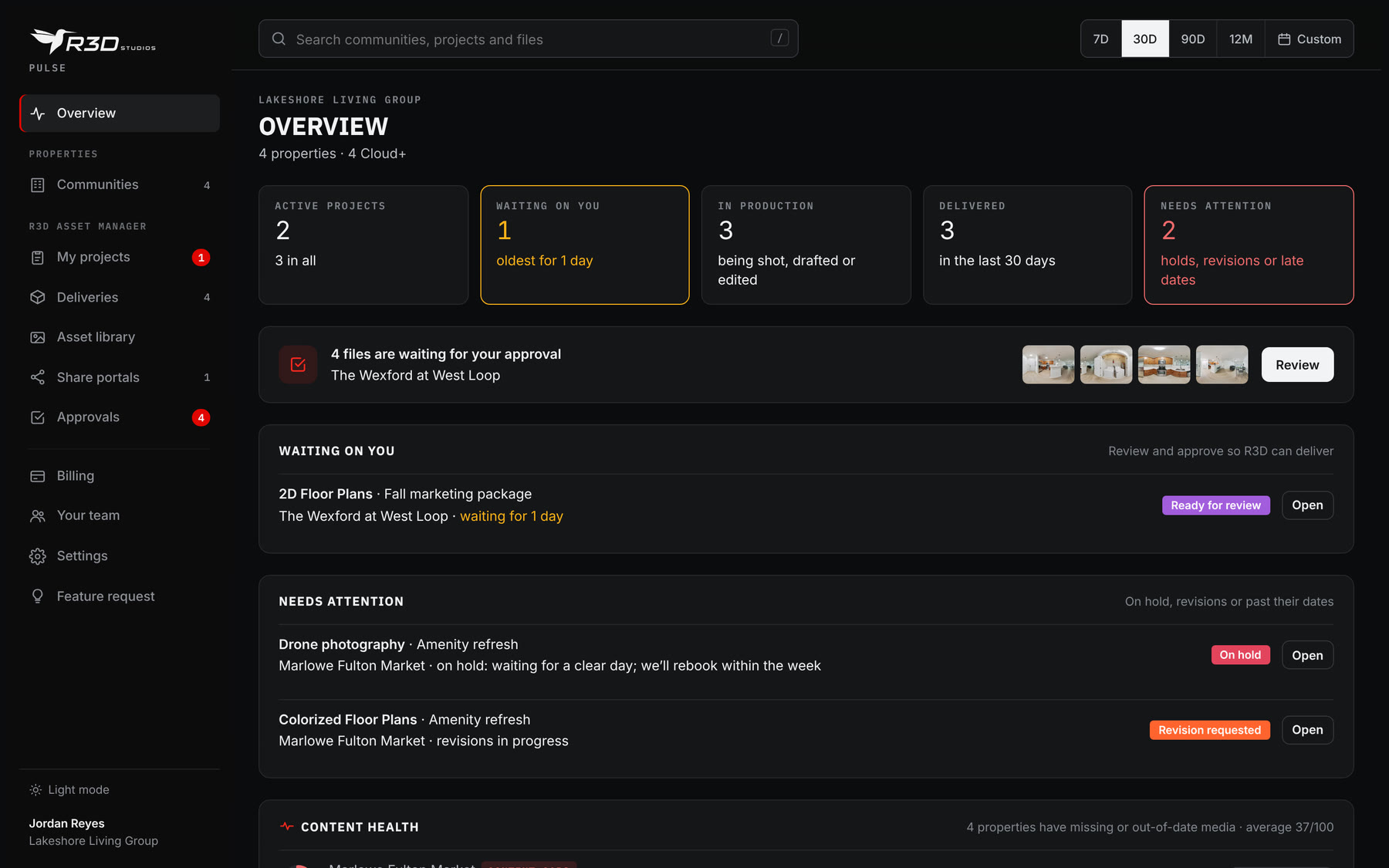Click the Deliveries box icon
This screenshot has height=868, width=1389.
(x=37, y=297)
